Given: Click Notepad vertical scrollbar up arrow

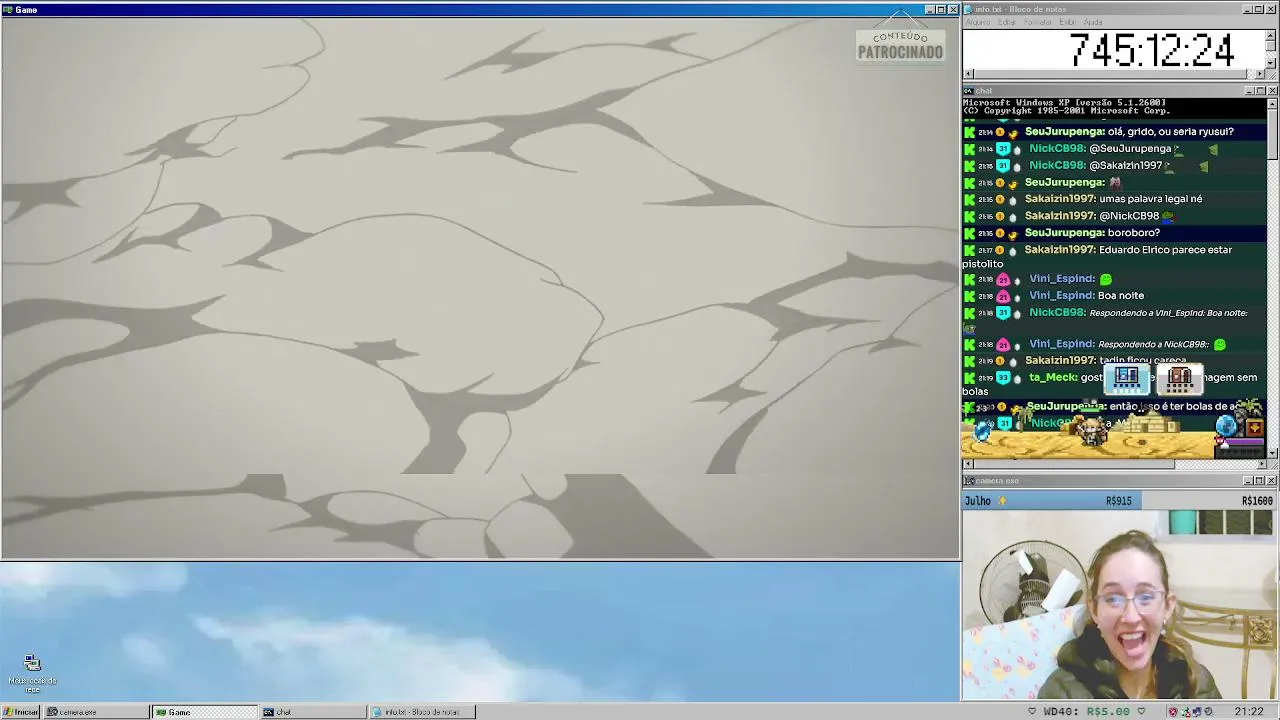Looking at the screenshot, I should [x=1271, y=35].
